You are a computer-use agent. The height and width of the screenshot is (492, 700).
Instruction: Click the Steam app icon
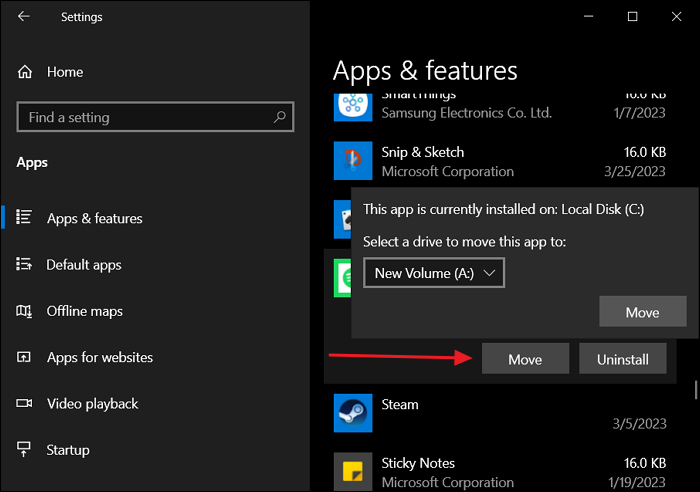351,413
